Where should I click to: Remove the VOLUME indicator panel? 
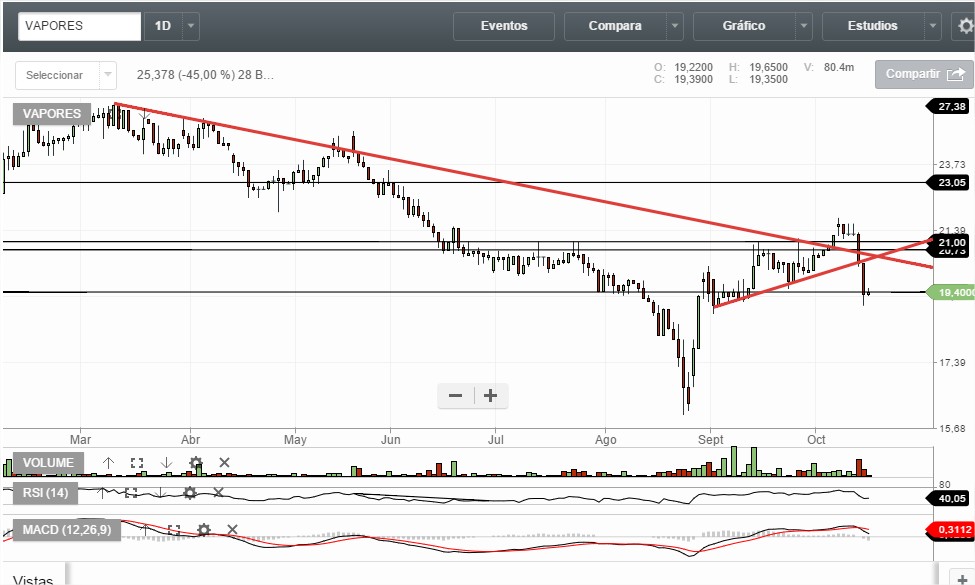224,463
